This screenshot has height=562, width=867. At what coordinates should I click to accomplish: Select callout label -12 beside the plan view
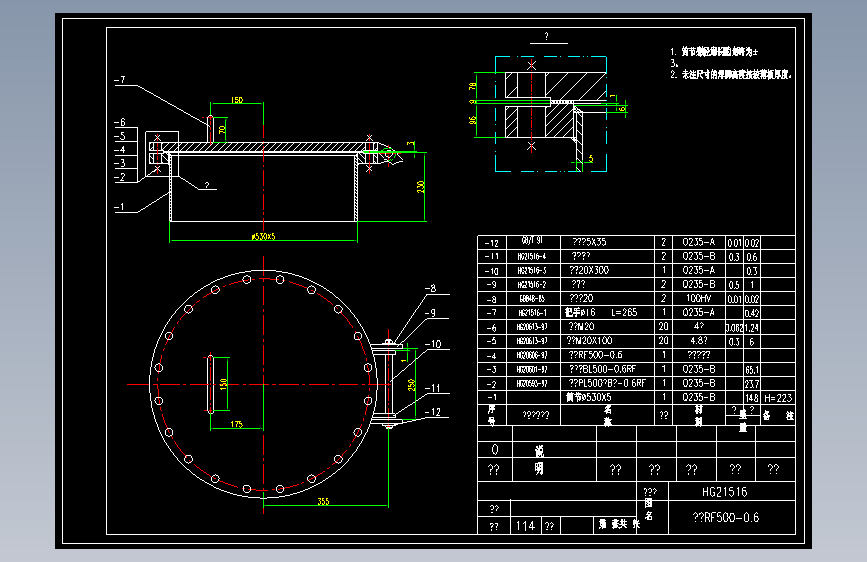click(433, 412)
